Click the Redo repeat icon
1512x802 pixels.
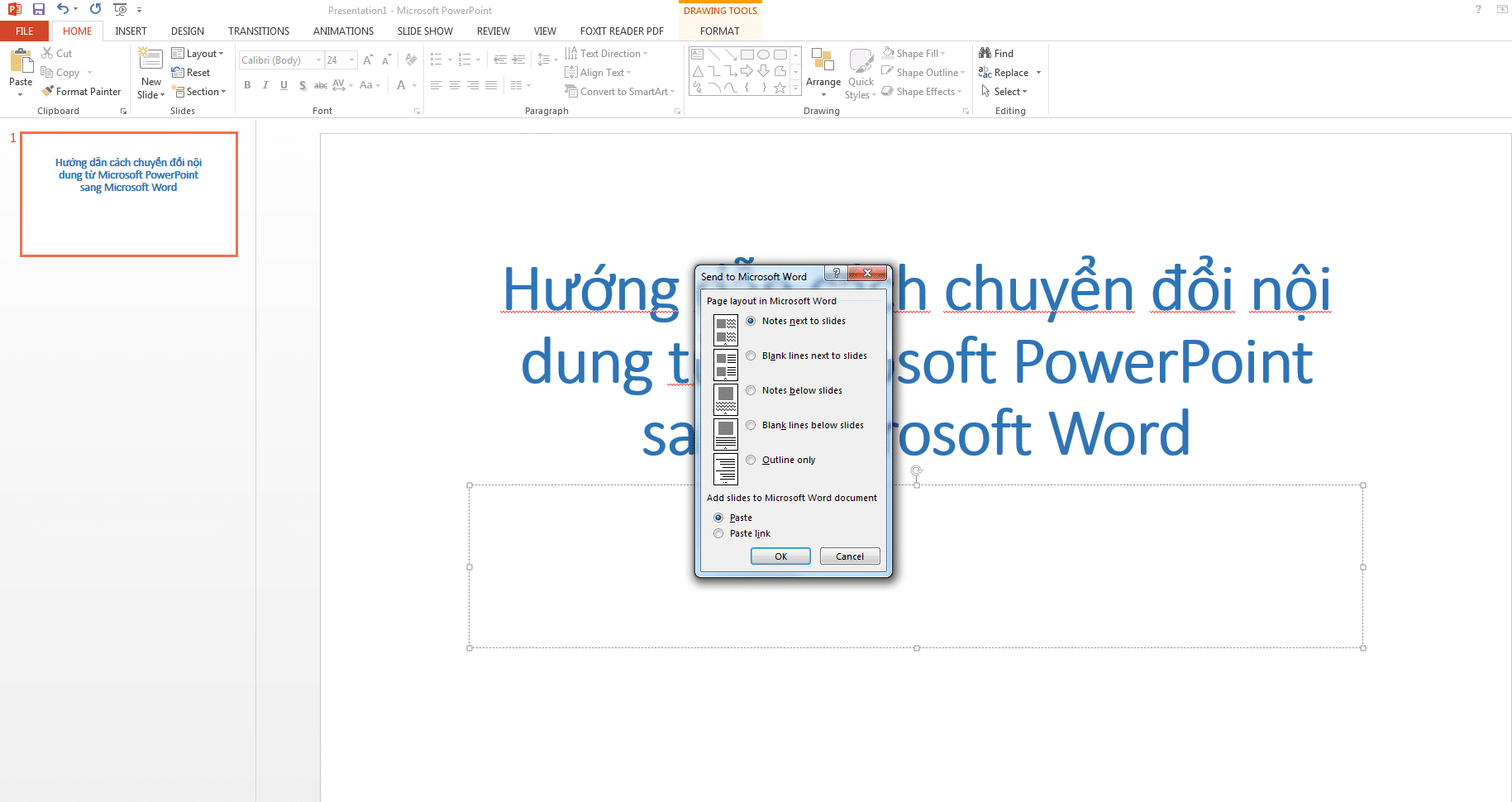coord(96,9)
